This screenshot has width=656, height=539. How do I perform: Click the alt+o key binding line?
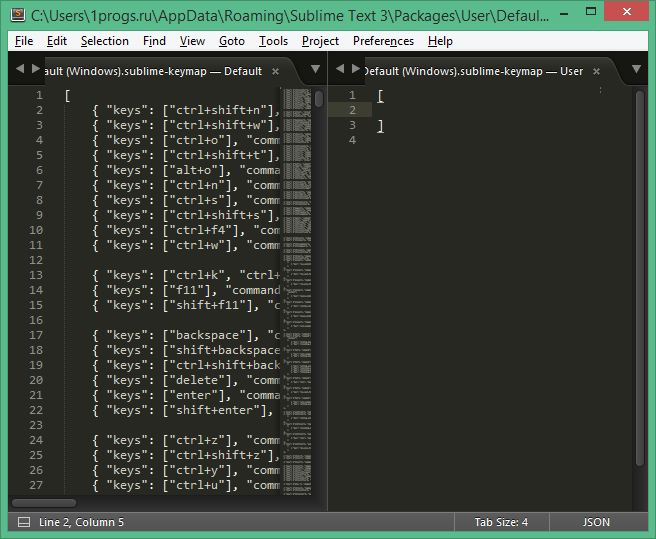[186, 170]
